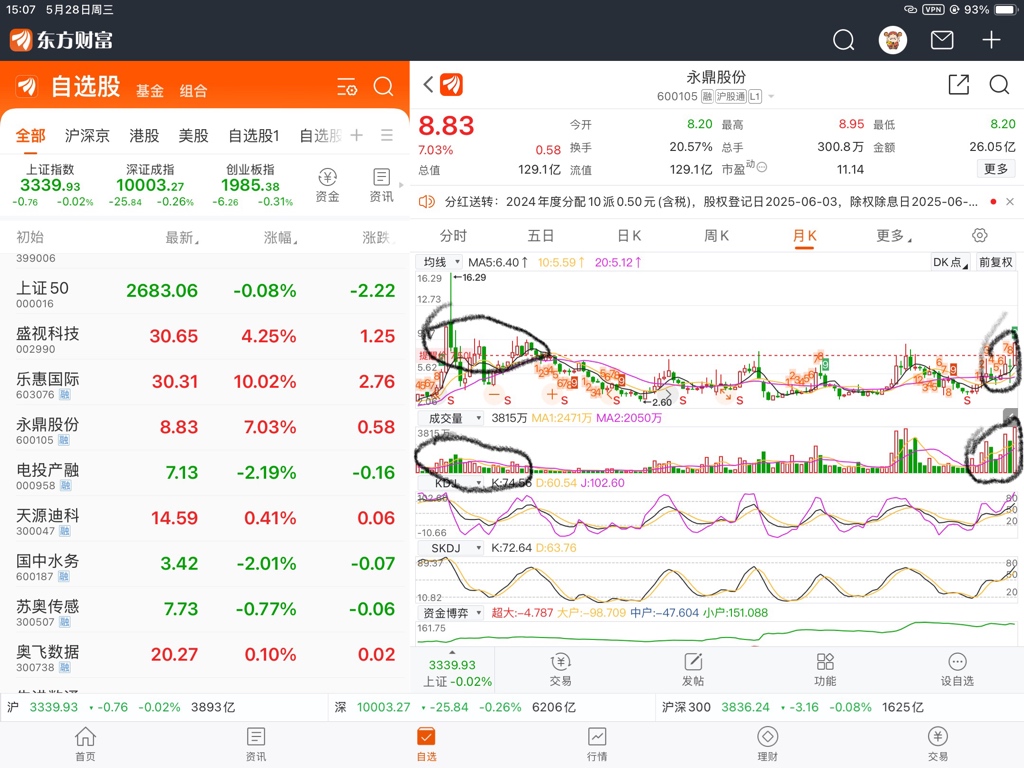Open the 设自选 watchlist setting action
Image resolution: width=1024 pixels, height=768 pixels.
(957, 669)
